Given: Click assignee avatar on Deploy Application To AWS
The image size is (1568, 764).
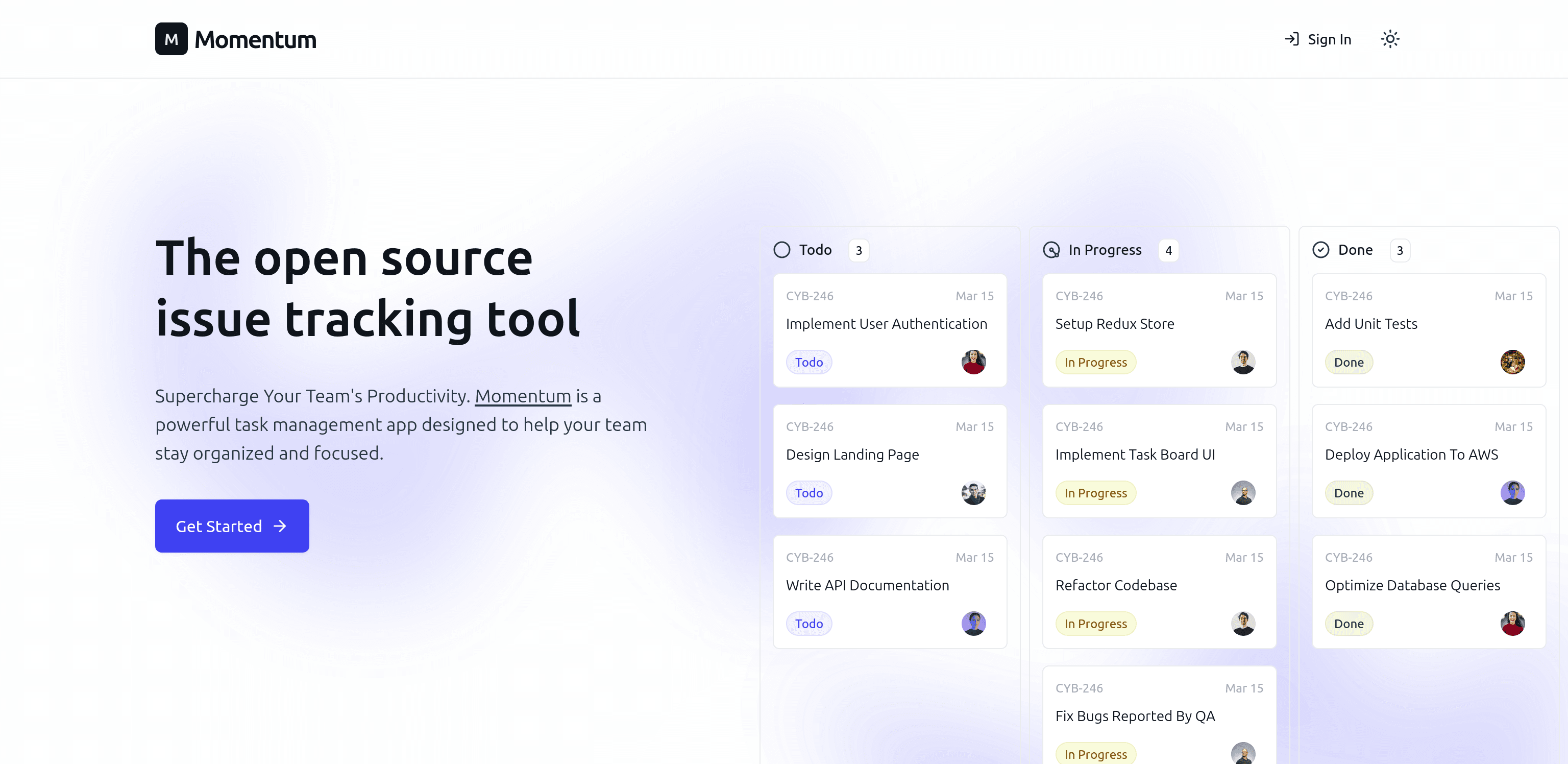Looking at the screenshot, I should coord(1512,493).
